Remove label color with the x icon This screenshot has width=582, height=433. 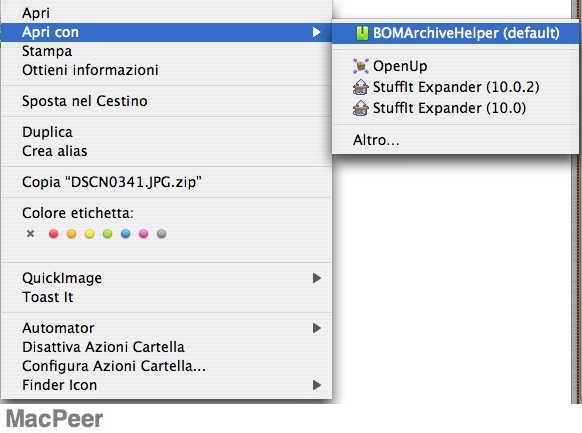point(30,233)
